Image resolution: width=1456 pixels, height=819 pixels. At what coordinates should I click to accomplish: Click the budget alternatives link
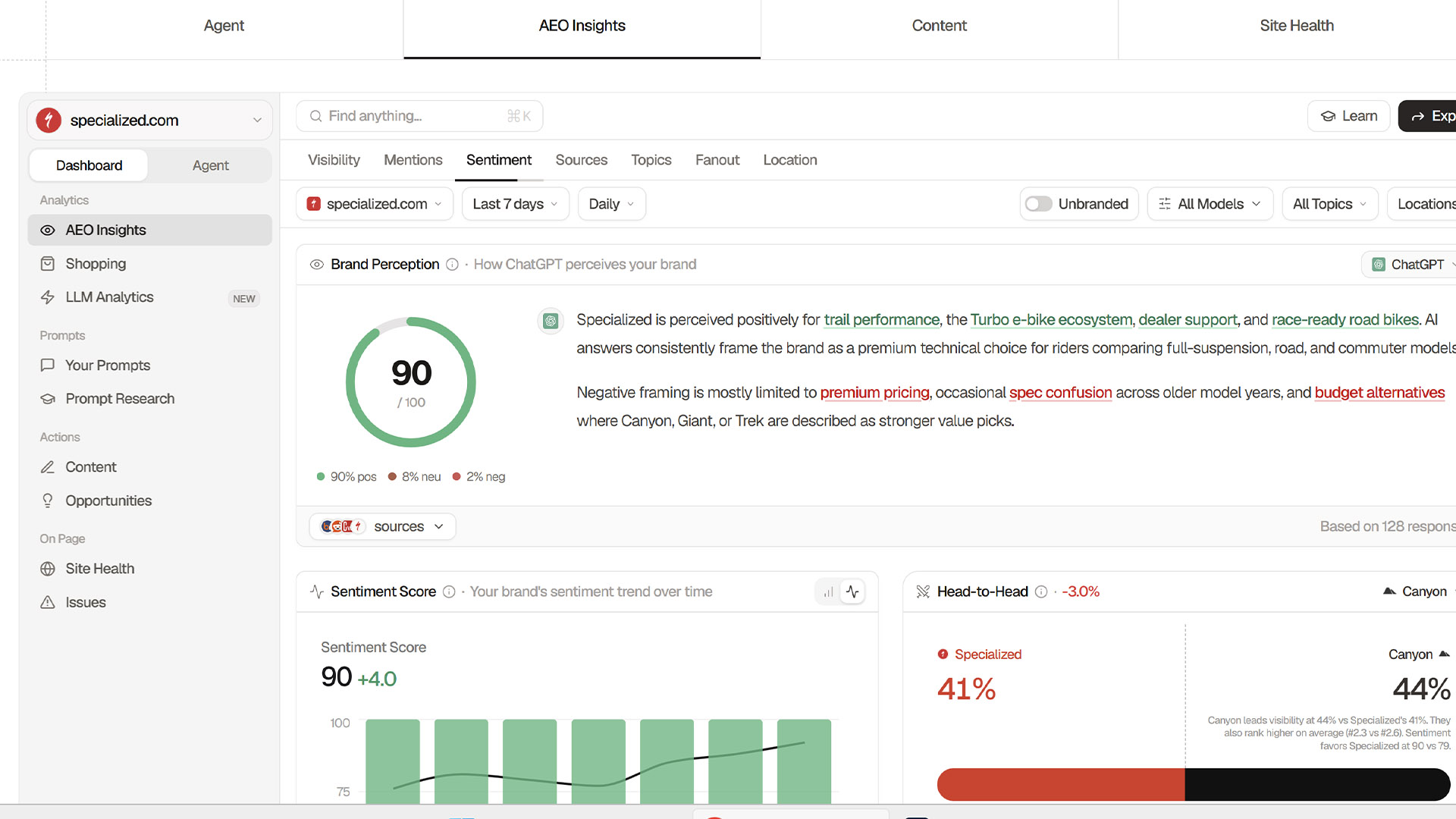(x=1379, y=393)
